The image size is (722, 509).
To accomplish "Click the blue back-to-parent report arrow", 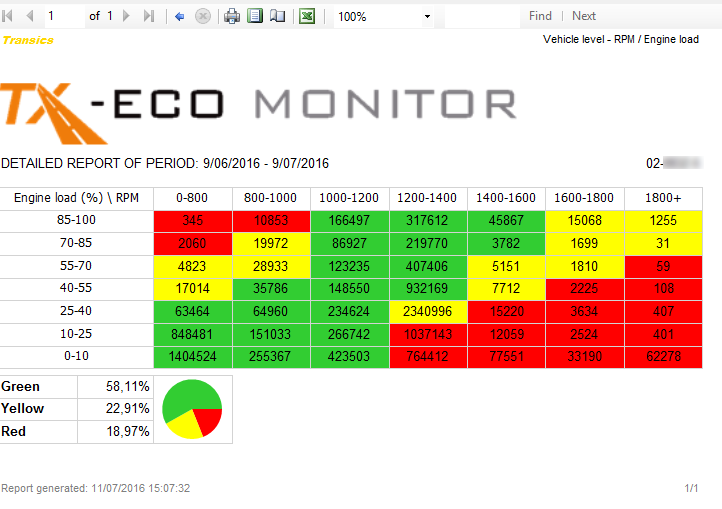I will [180, 16].
